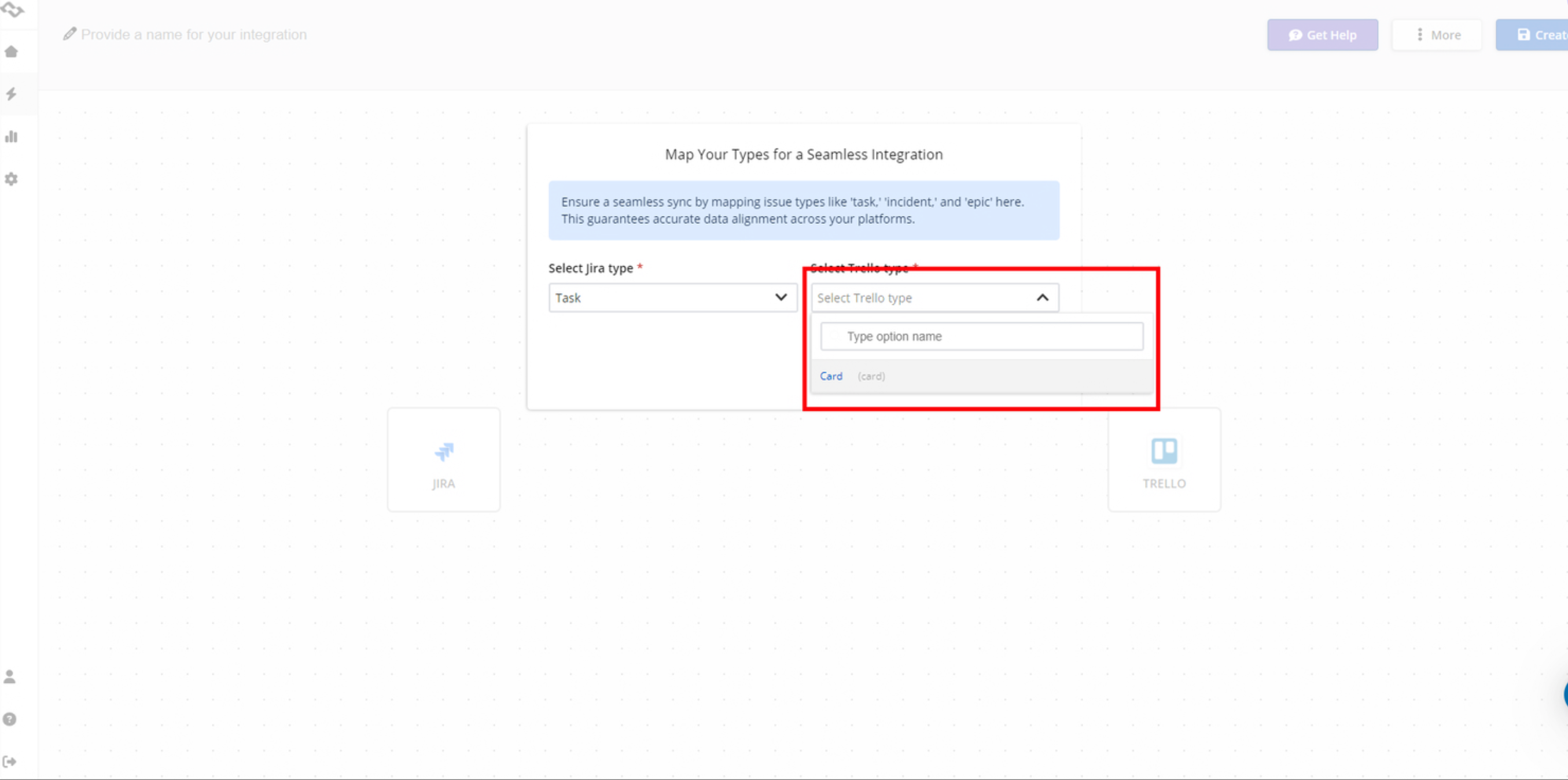This screenshot has width=1568, height=780.
Task: Click the logout icon at sidebar bottom
Action: [10, 761]
